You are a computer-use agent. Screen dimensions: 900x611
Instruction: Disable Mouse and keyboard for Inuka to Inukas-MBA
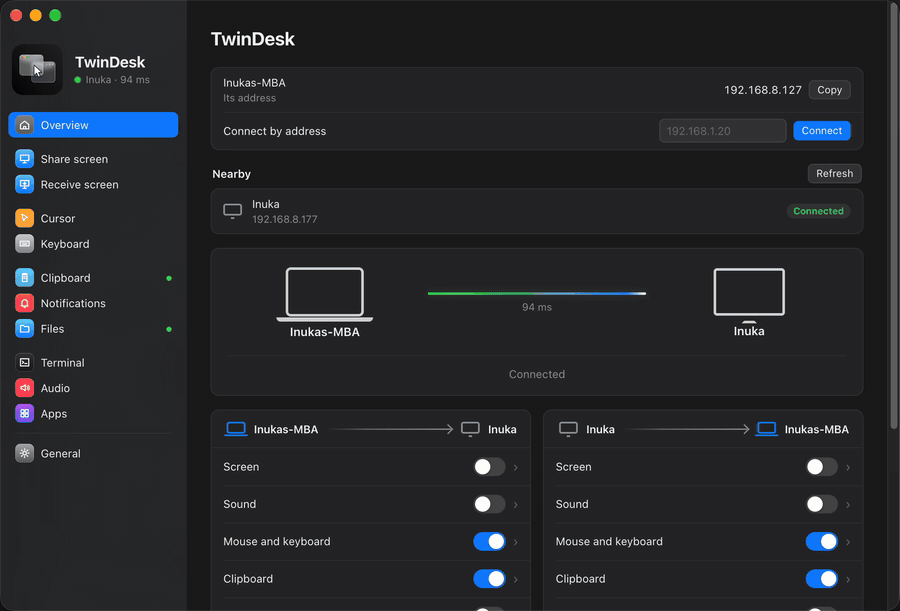[822, 542]
